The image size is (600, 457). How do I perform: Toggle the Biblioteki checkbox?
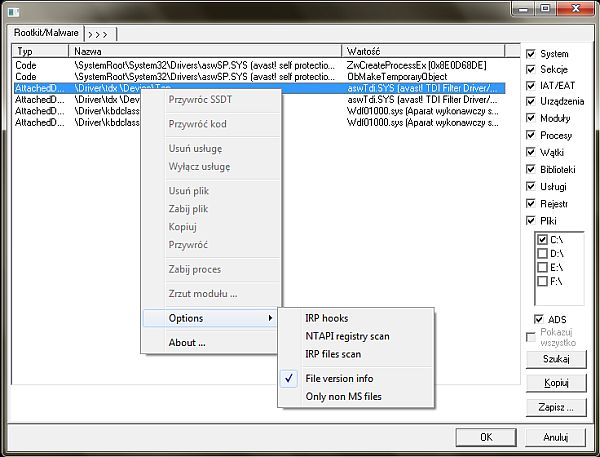[x=530, y=169]
